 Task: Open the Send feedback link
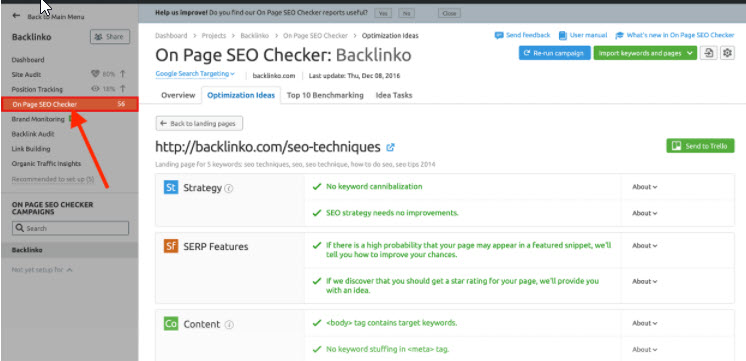point(522,35)
